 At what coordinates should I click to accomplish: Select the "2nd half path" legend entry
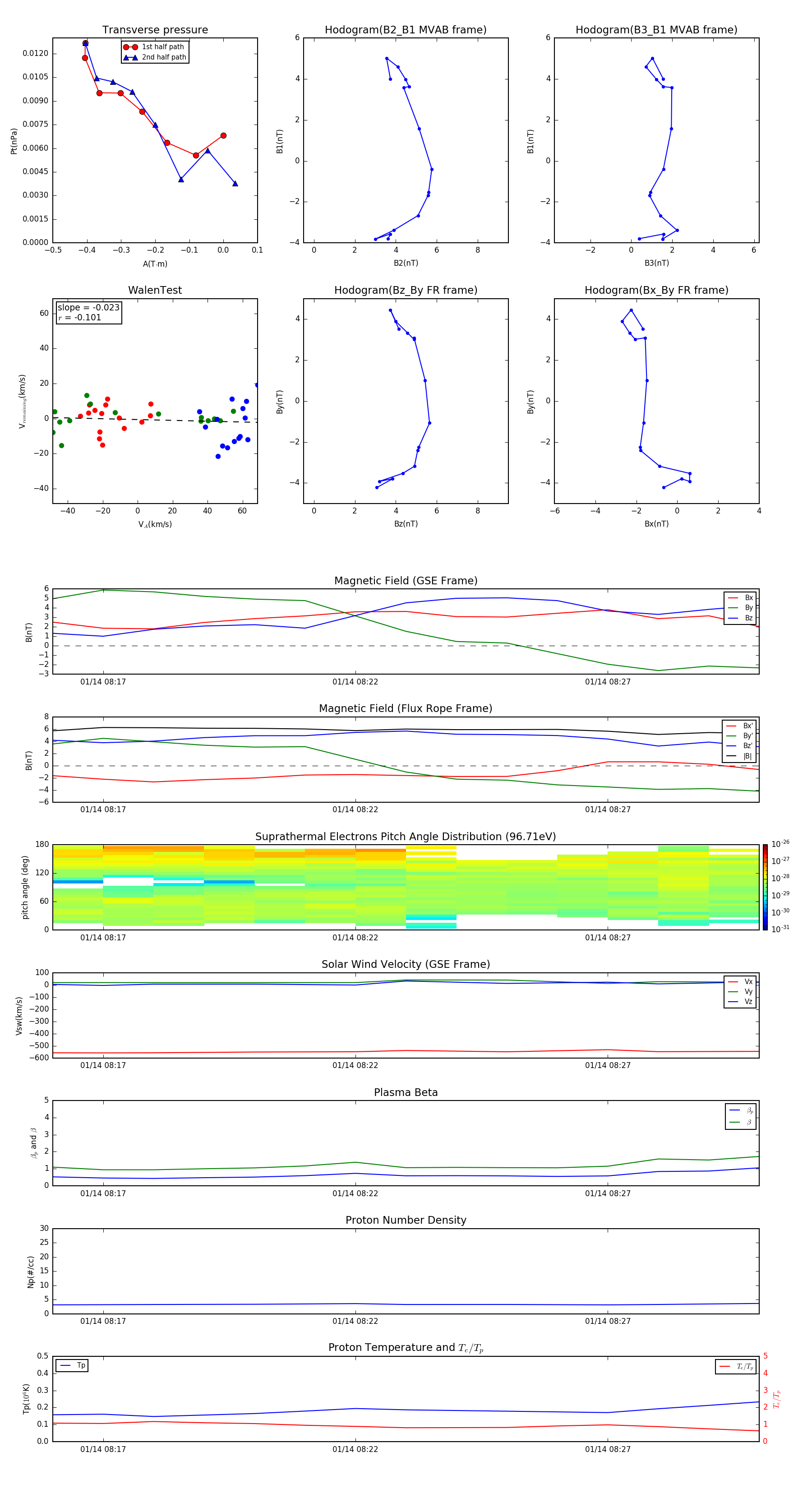point(154,57)
